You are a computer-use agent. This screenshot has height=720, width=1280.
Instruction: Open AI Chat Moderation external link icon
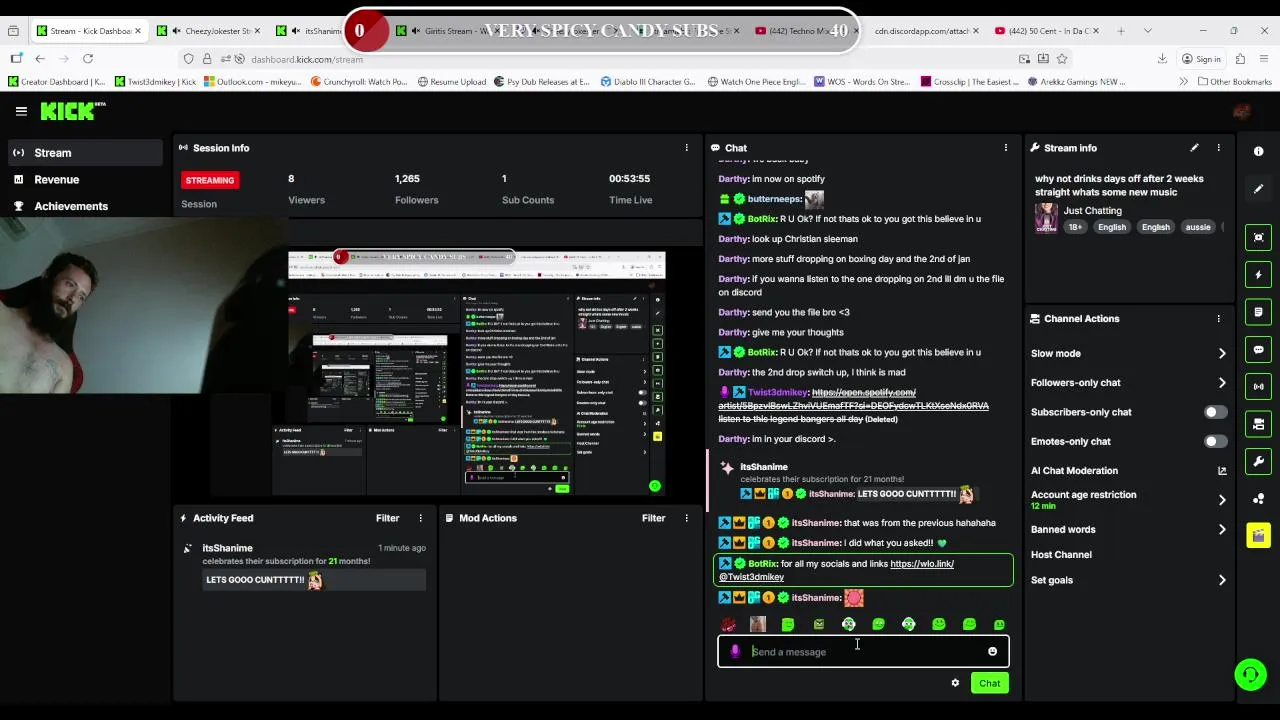(1222, 471)
